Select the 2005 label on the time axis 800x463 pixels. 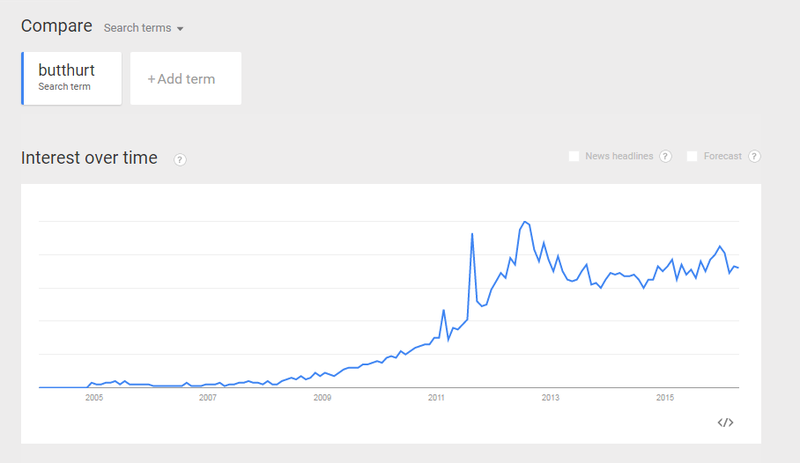[x=94, y=398]
